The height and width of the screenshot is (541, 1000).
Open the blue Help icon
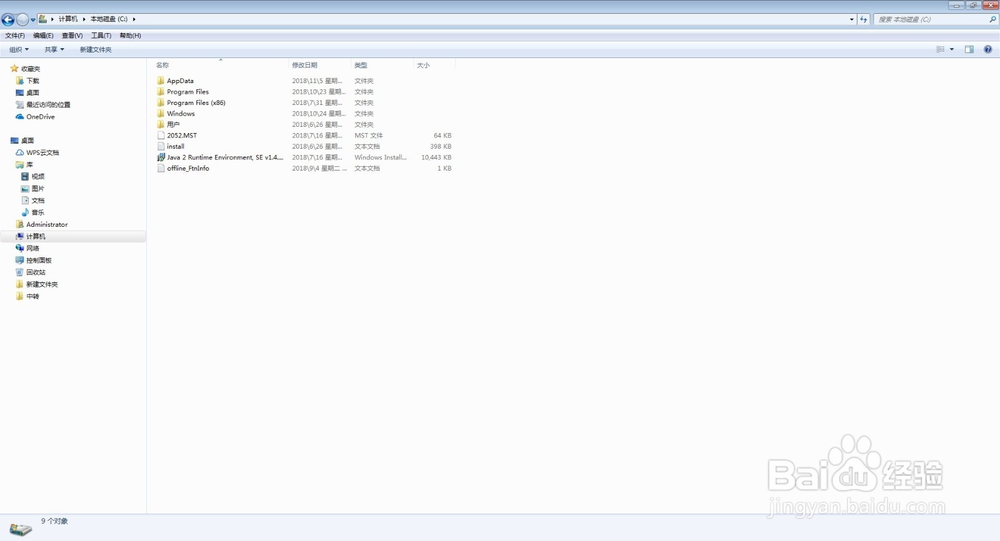click(988, 50)
